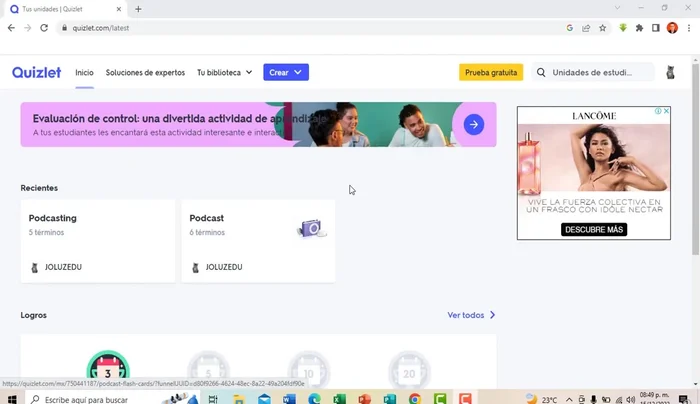Click DESCUBRE MÁS on the Lancôme ad
Image resolution: width=700 pixels, height=404 pixels.
[594, 229]
